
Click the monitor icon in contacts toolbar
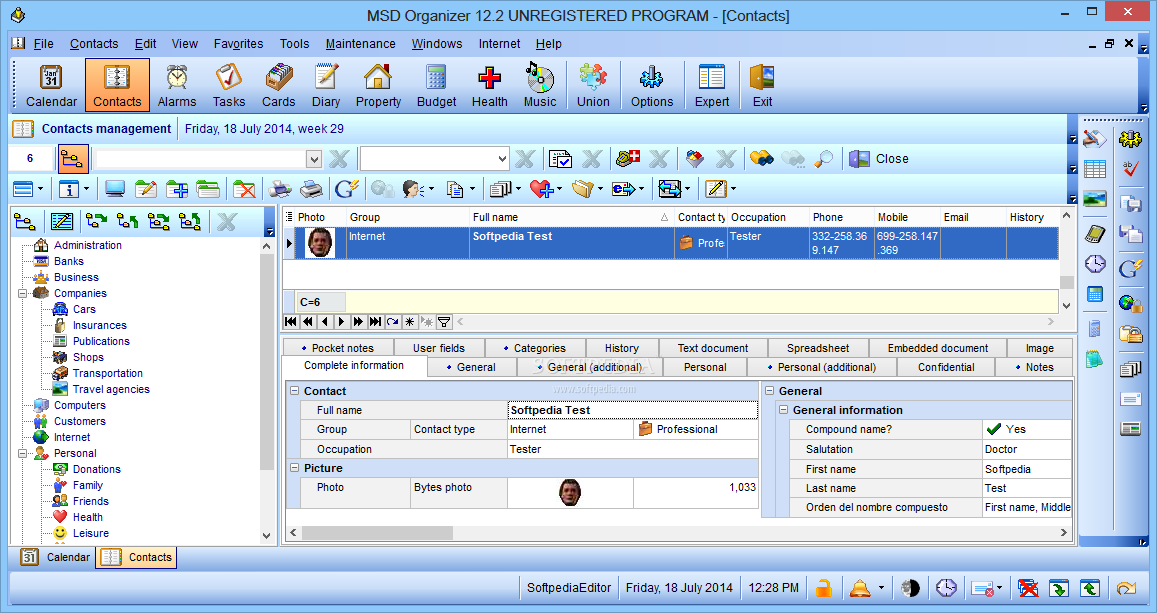click(x=114, y=189)
